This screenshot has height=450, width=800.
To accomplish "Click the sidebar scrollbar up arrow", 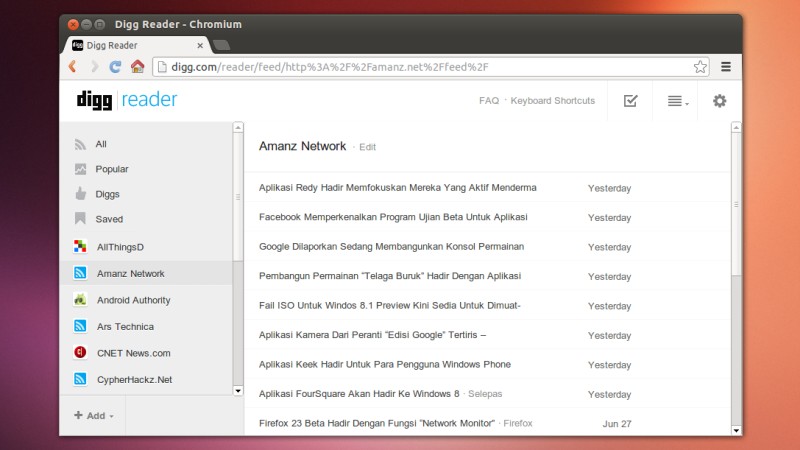I will [x=238, y=127].
